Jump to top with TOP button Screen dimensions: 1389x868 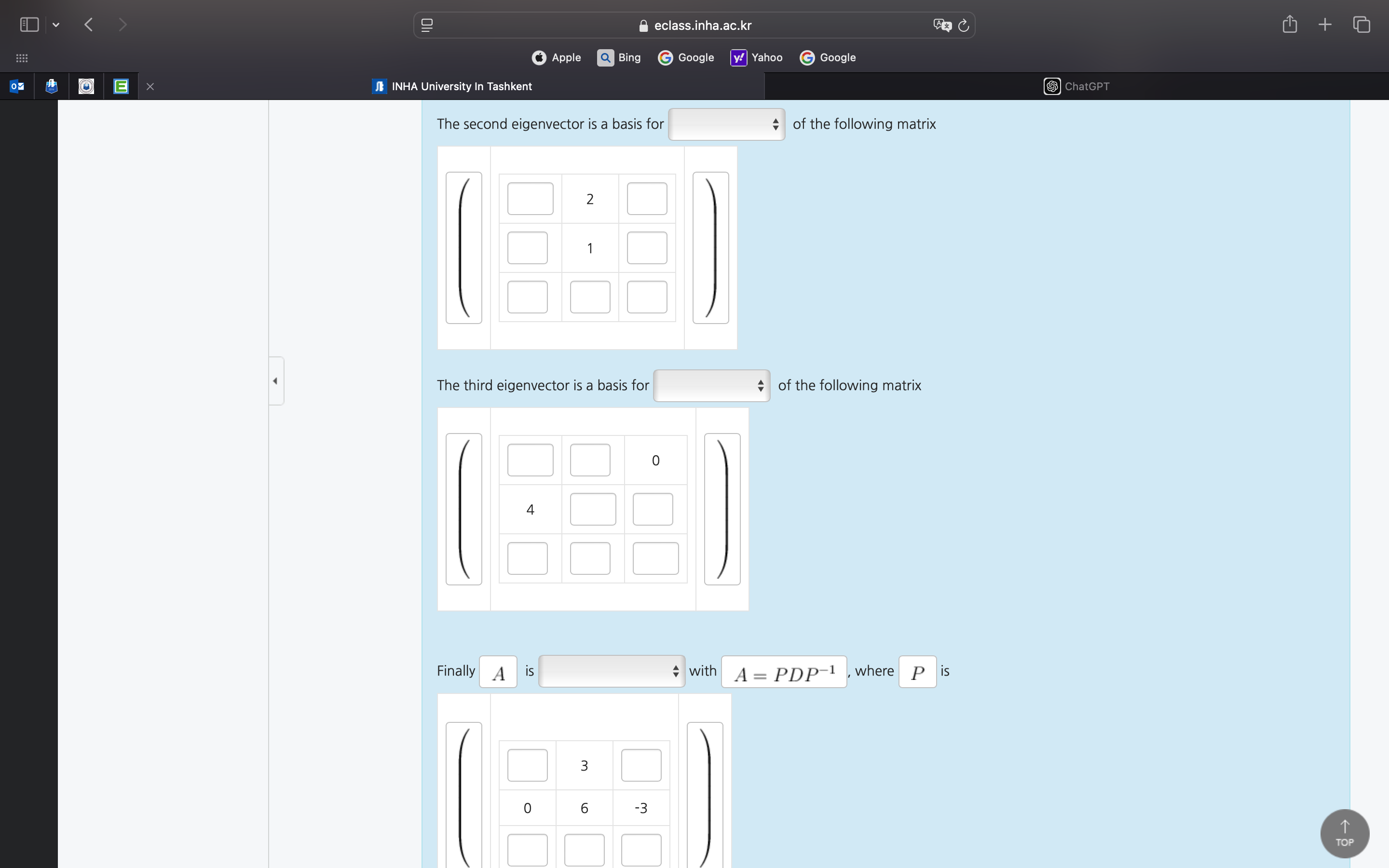(1345, 834)
